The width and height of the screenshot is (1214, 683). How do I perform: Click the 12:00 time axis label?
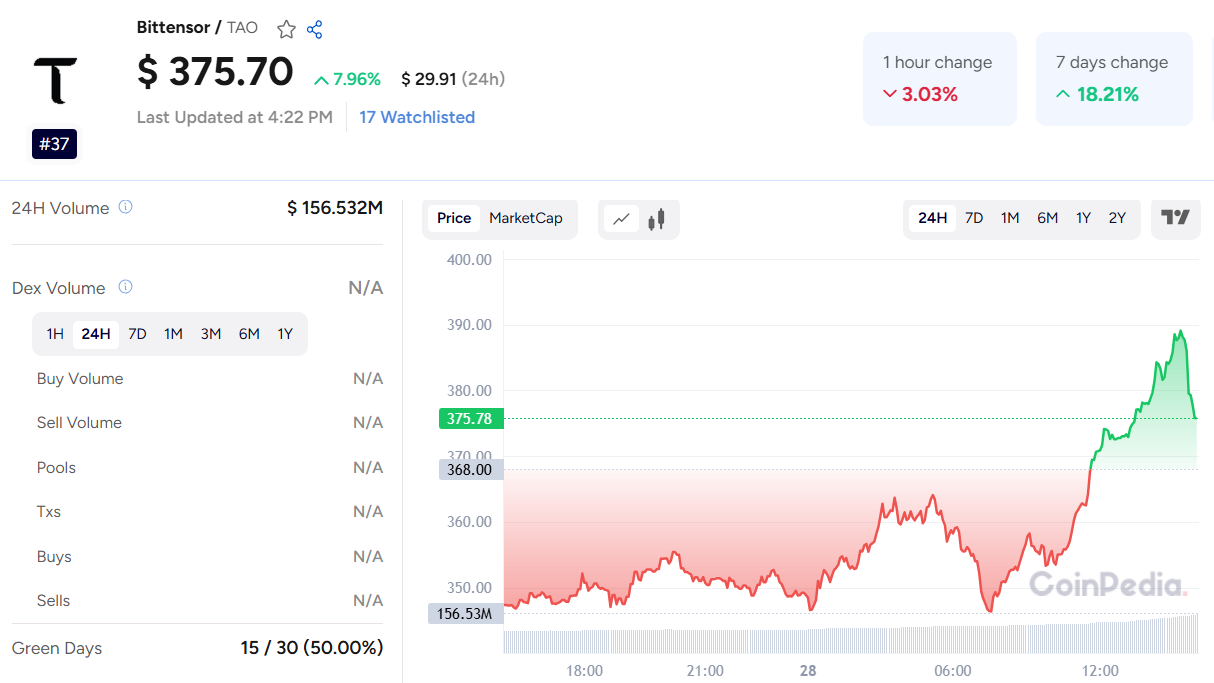click(1100, 671)
